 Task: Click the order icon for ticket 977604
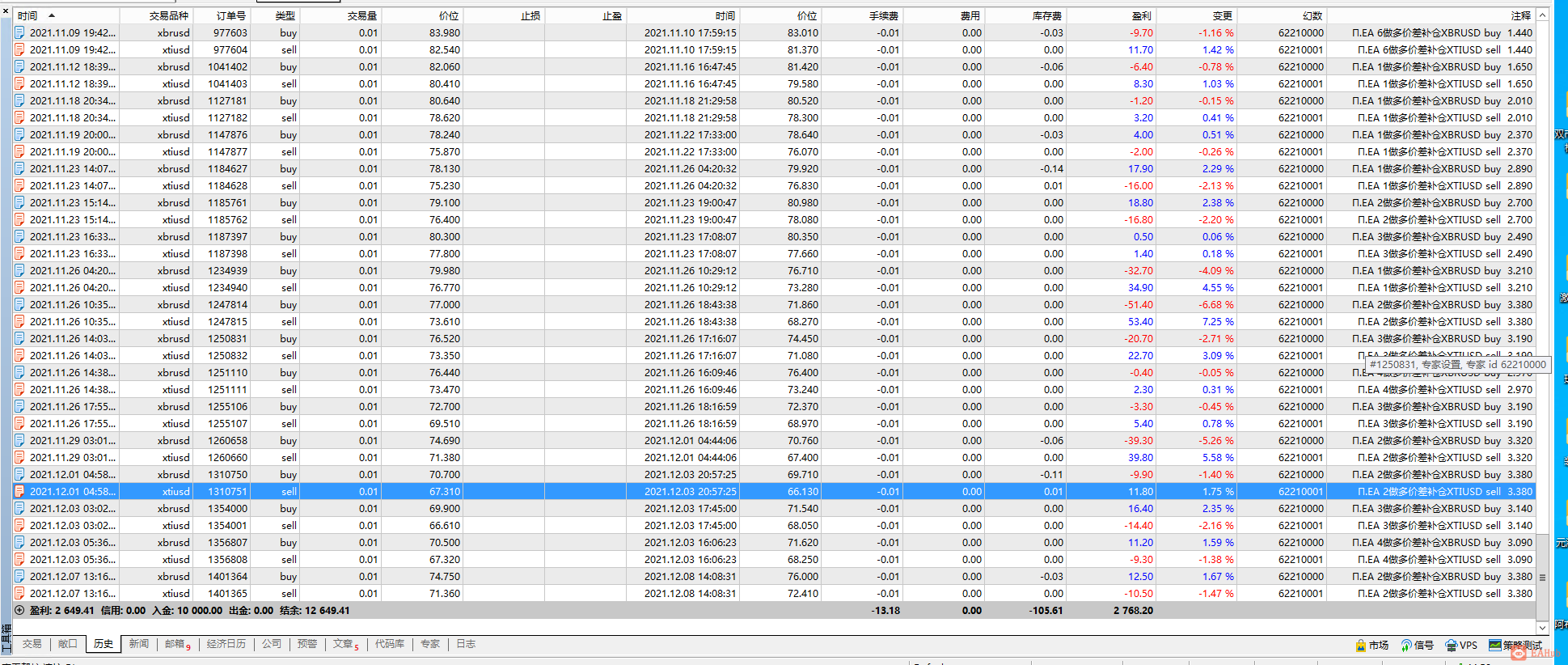19,50
